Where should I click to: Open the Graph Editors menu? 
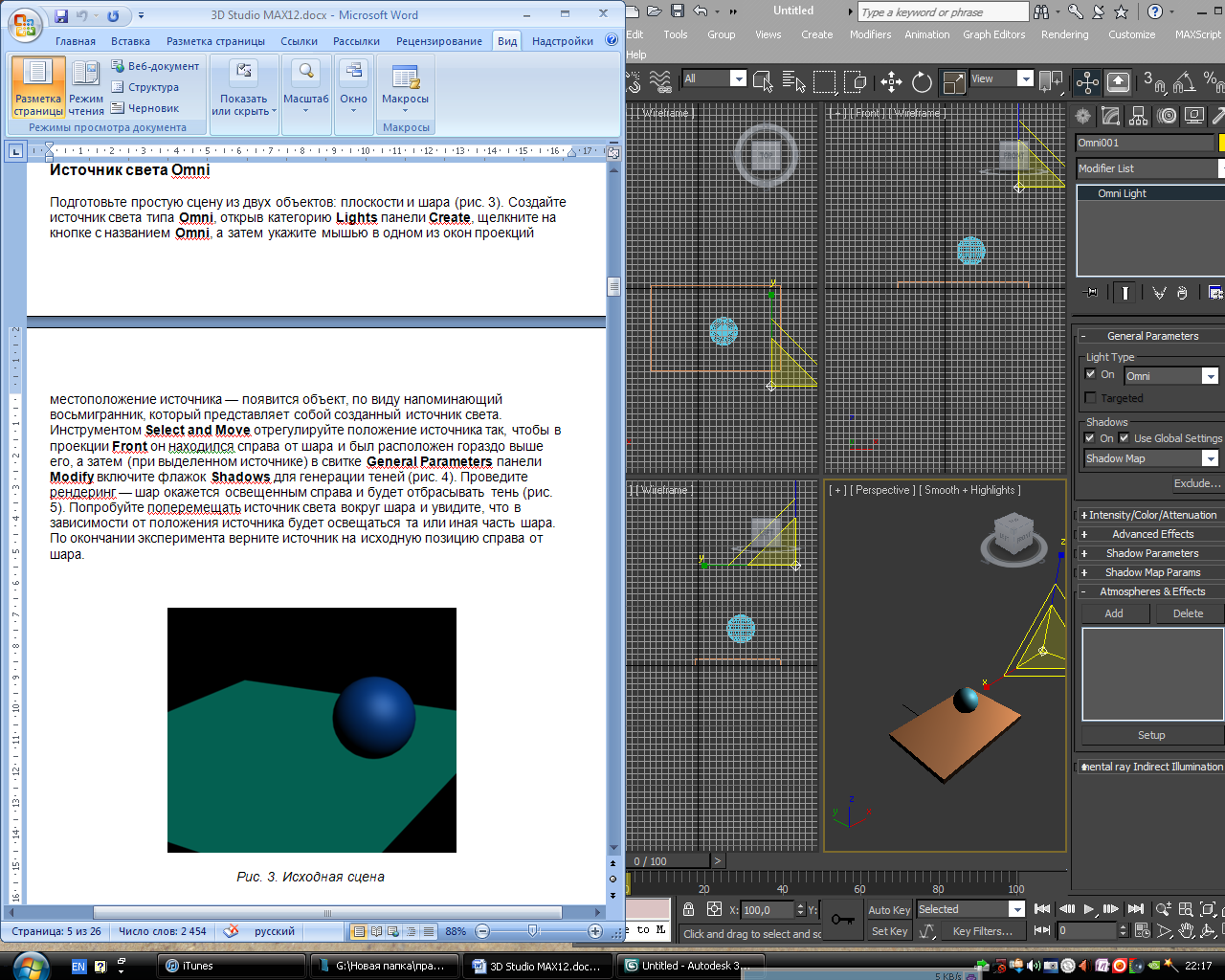993,34
